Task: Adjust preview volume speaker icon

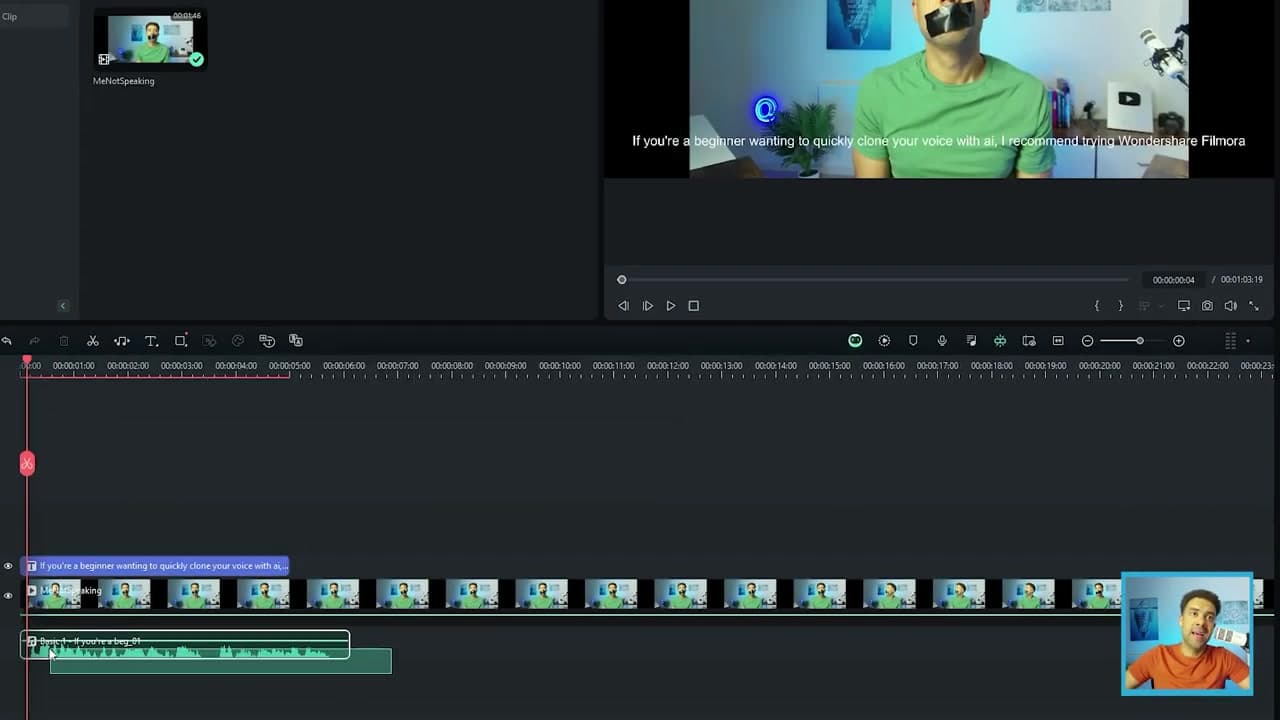Action: 1230,306
